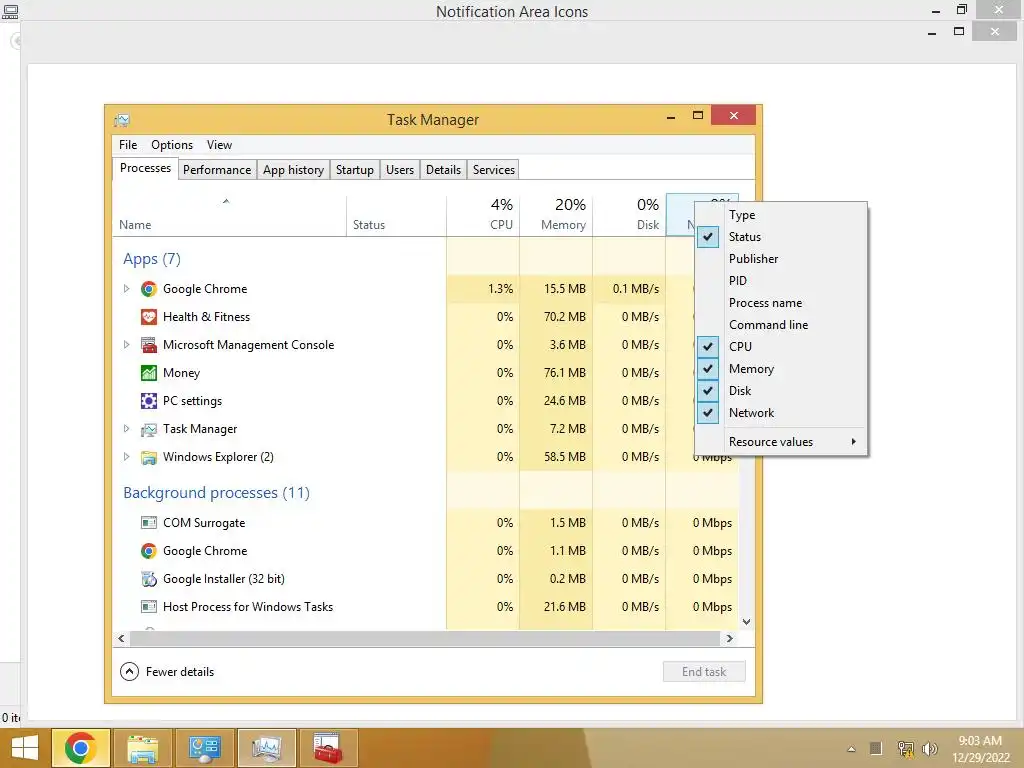This screenshot has height=768, width=1024.
Task: Open the View menu
Action: (x=219, y=145)
